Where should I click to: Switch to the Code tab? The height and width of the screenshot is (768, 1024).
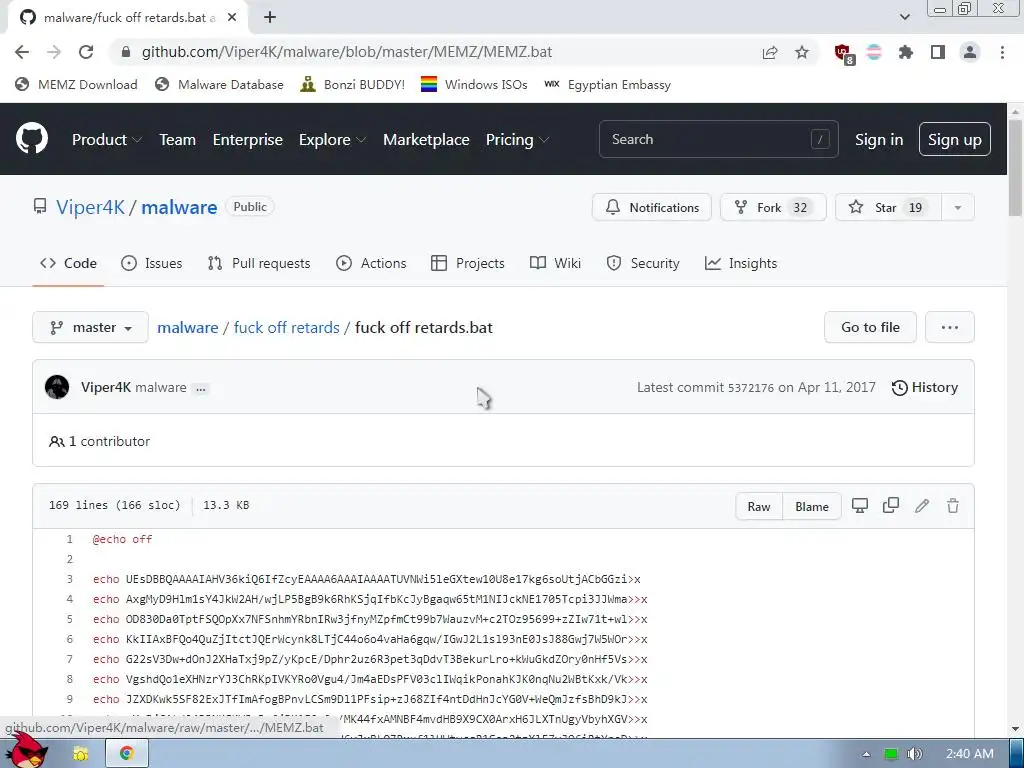click(x=68, y=263)
